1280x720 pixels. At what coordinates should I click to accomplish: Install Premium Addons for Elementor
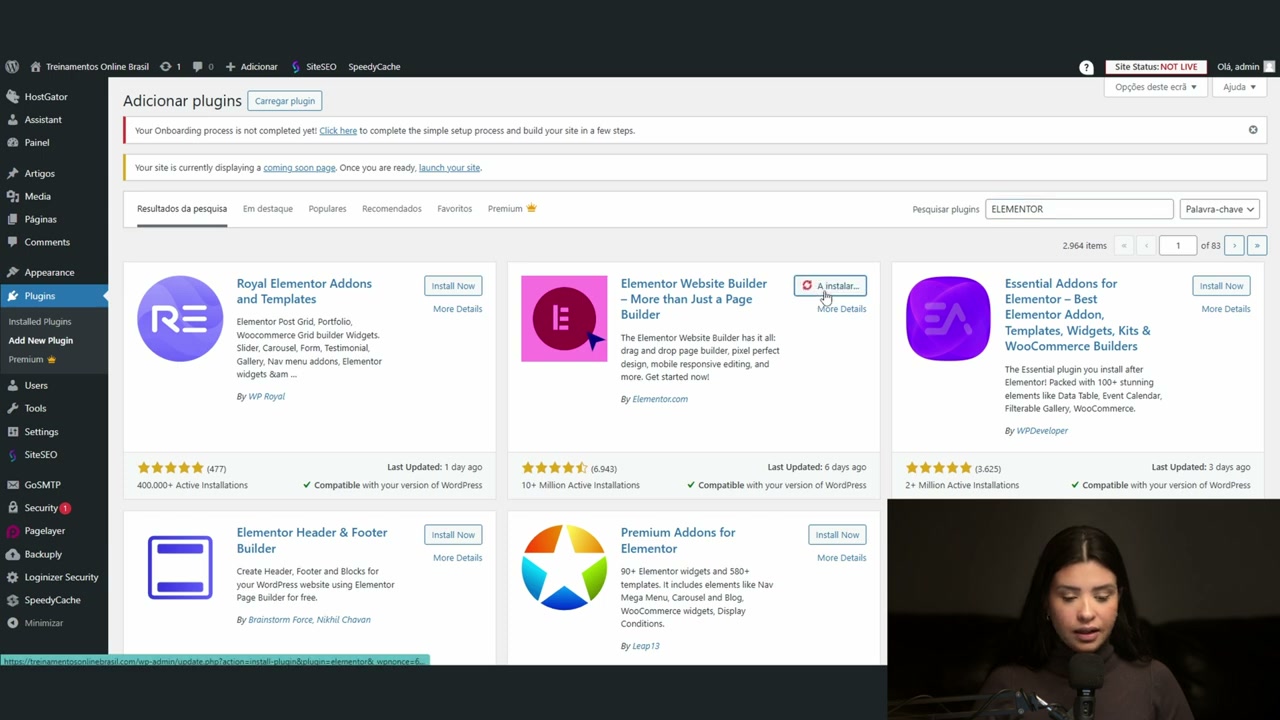(x=837, y=535)
